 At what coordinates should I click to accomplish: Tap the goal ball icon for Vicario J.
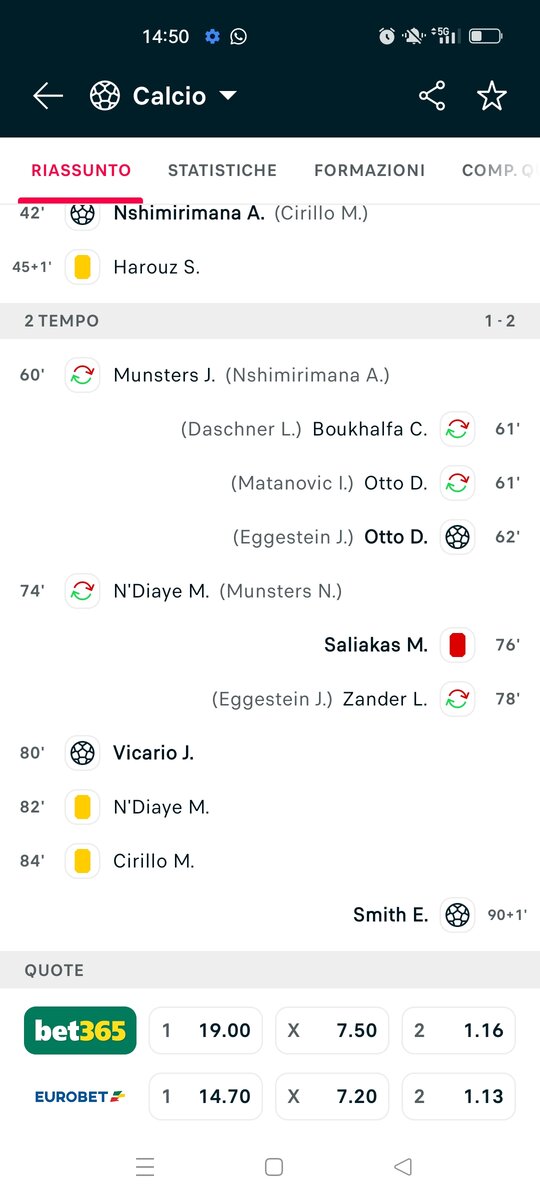click(83, 753)
